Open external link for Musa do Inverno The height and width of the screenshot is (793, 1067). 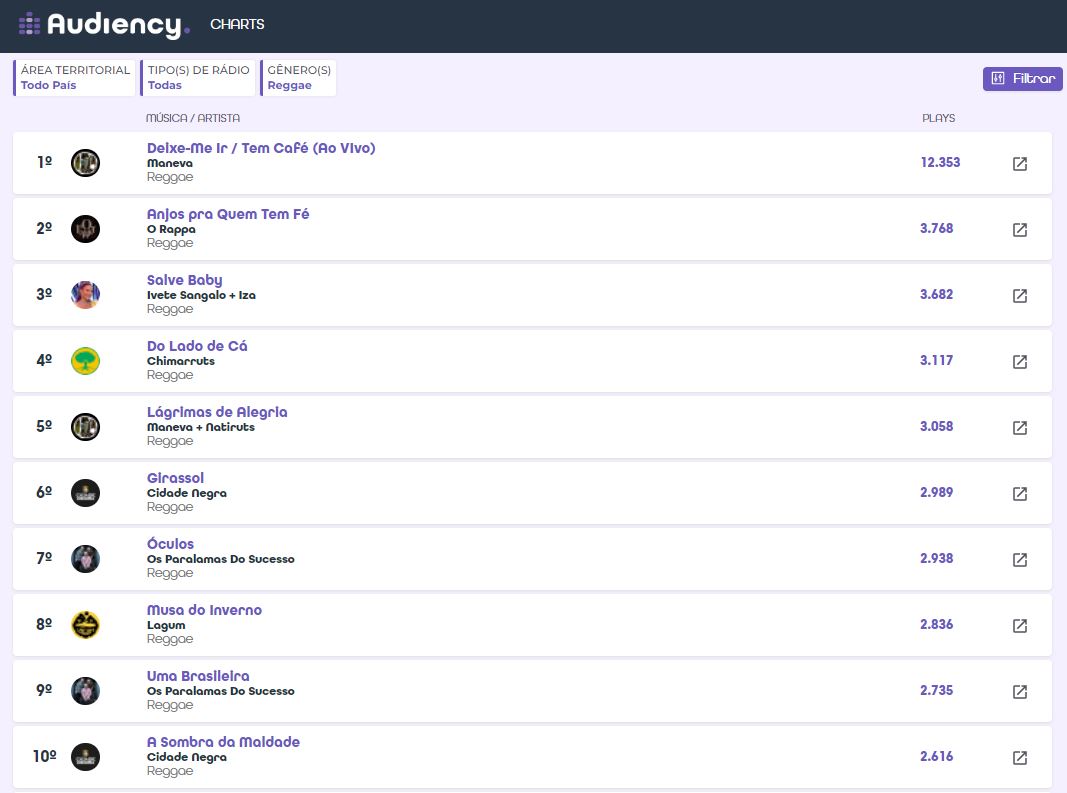pyautogui.click(x=1019, y=626)
